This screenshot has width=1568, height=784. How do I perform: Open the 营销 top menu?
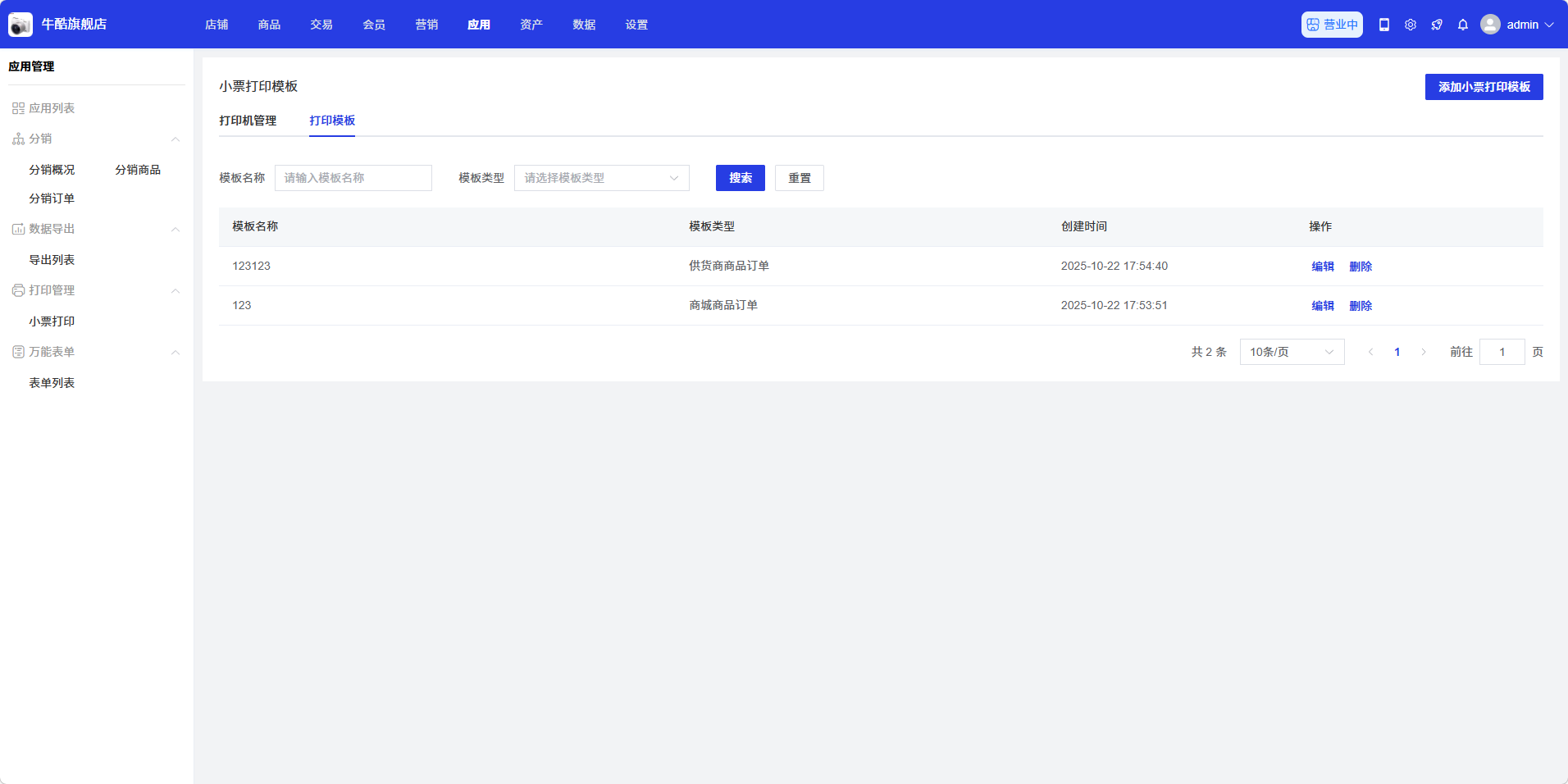click(x=426, y=25)
